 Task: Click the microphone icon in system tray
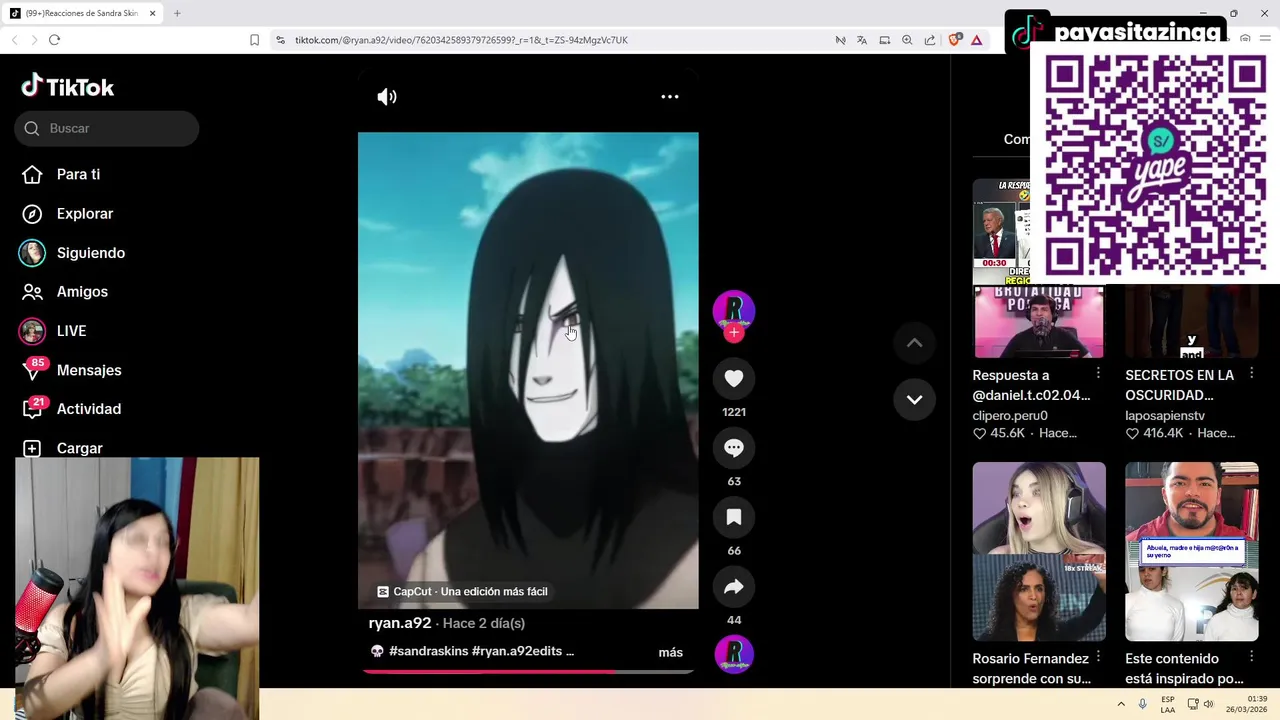pyautogui.click(x=1143, y=704)
